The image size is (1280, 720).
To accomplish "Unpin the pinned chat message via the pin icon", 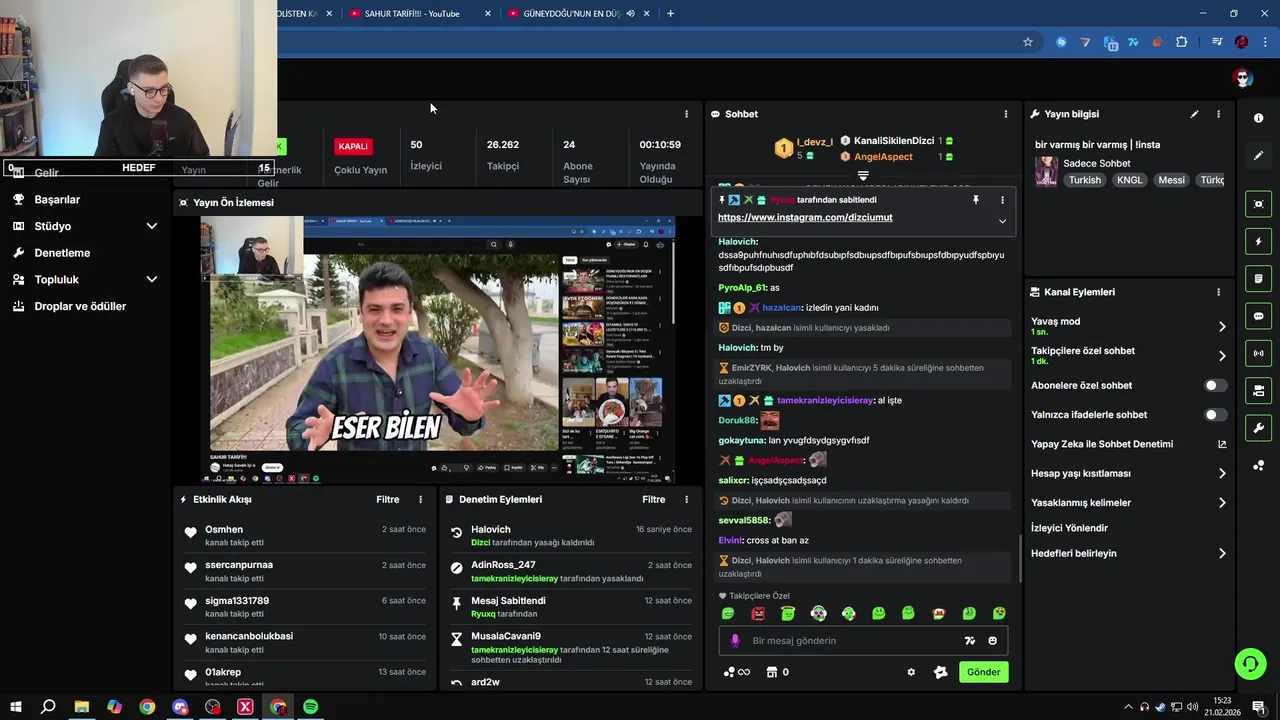I will [x=975, y=200].
